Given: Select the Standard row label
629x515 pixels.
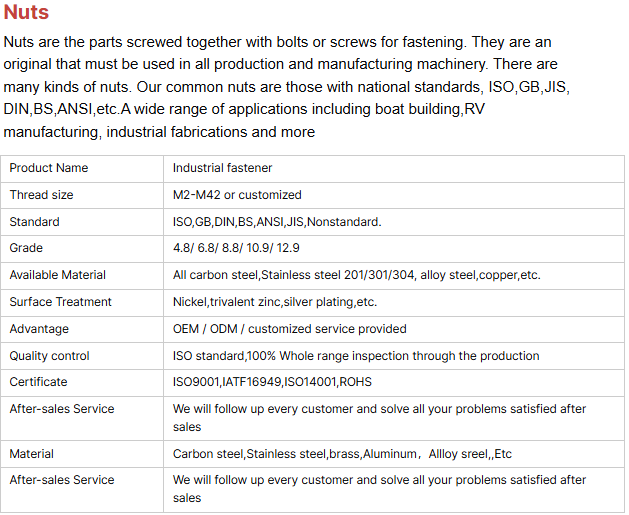Looking at the screenshot, I should pyautogui.click(x=35, y=222).
